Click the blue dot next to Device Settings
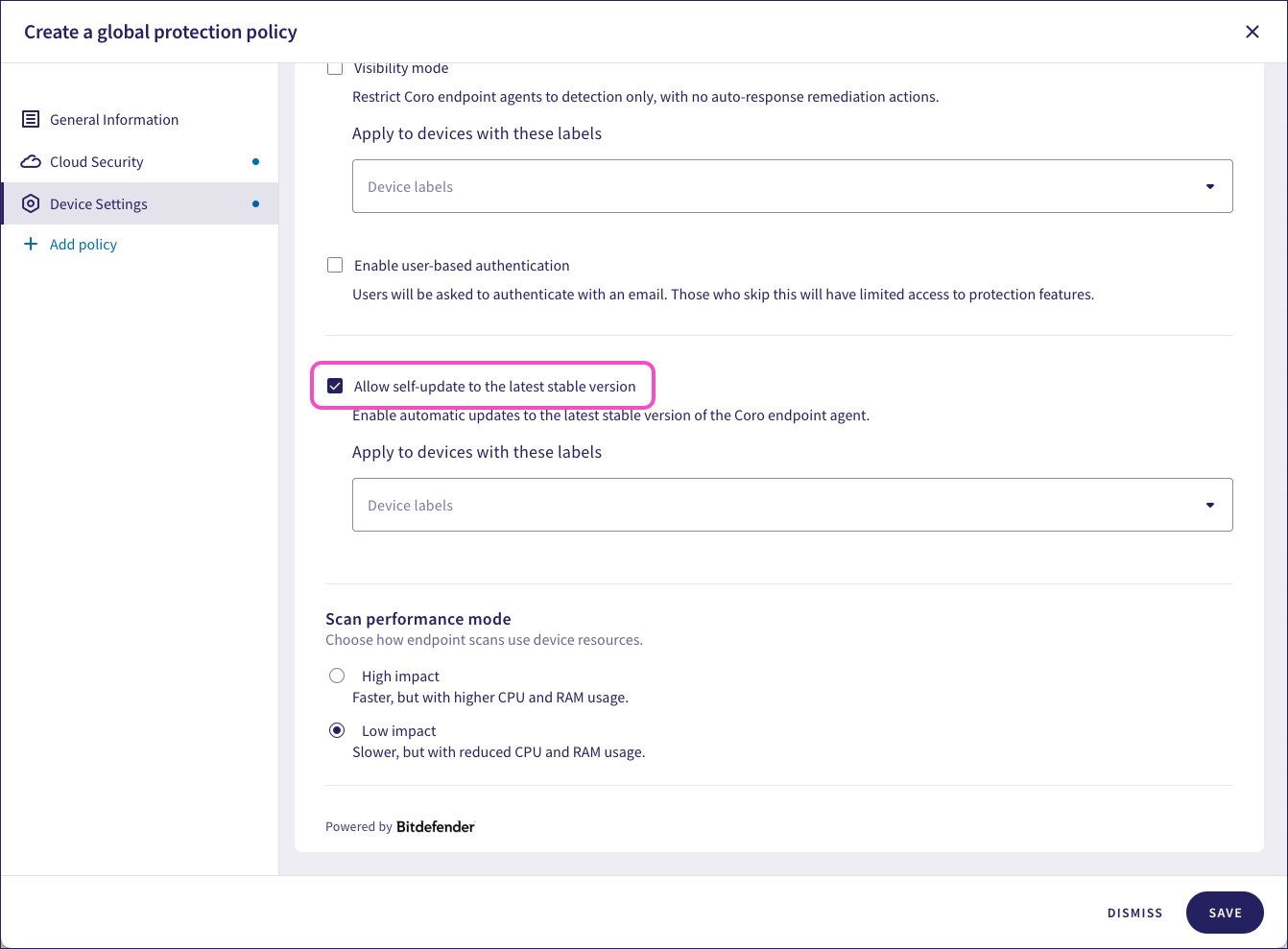Viewport: 1288px width, 949px height. [255, 203]
